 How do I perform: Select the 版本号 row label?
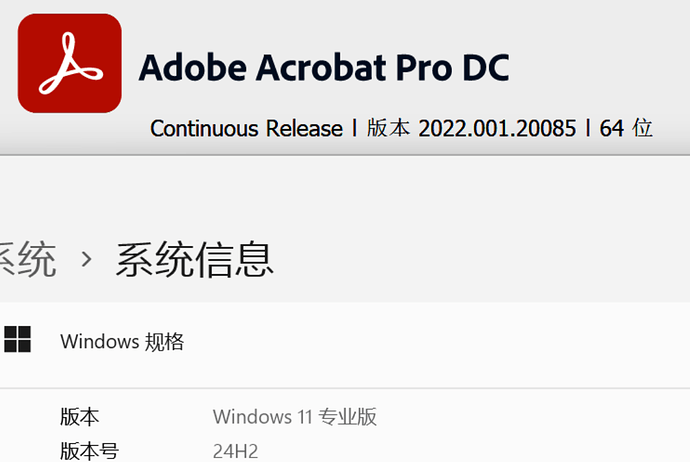[x=90, y=451]
